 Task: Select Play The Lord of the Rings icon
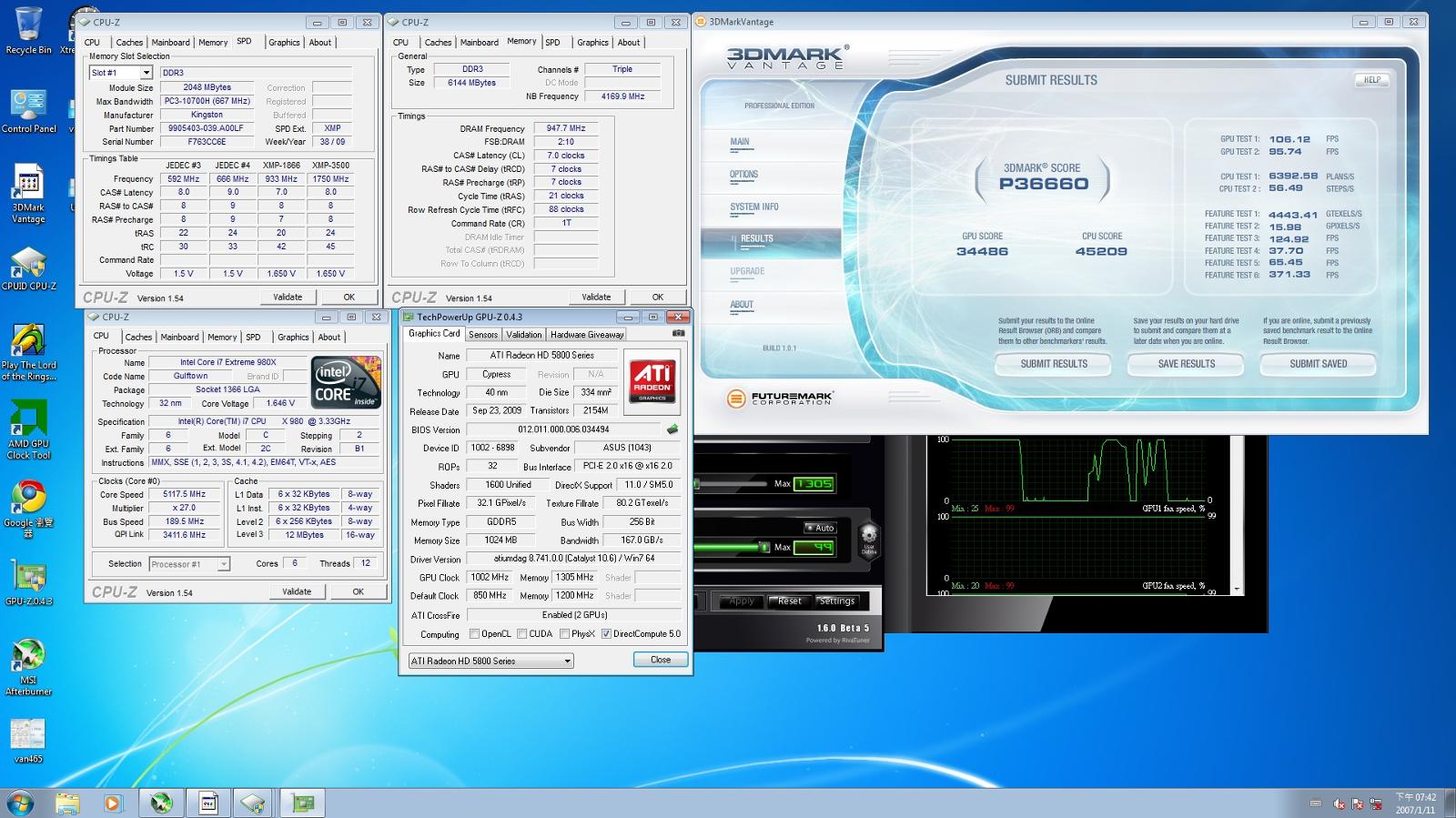(28, 352)
